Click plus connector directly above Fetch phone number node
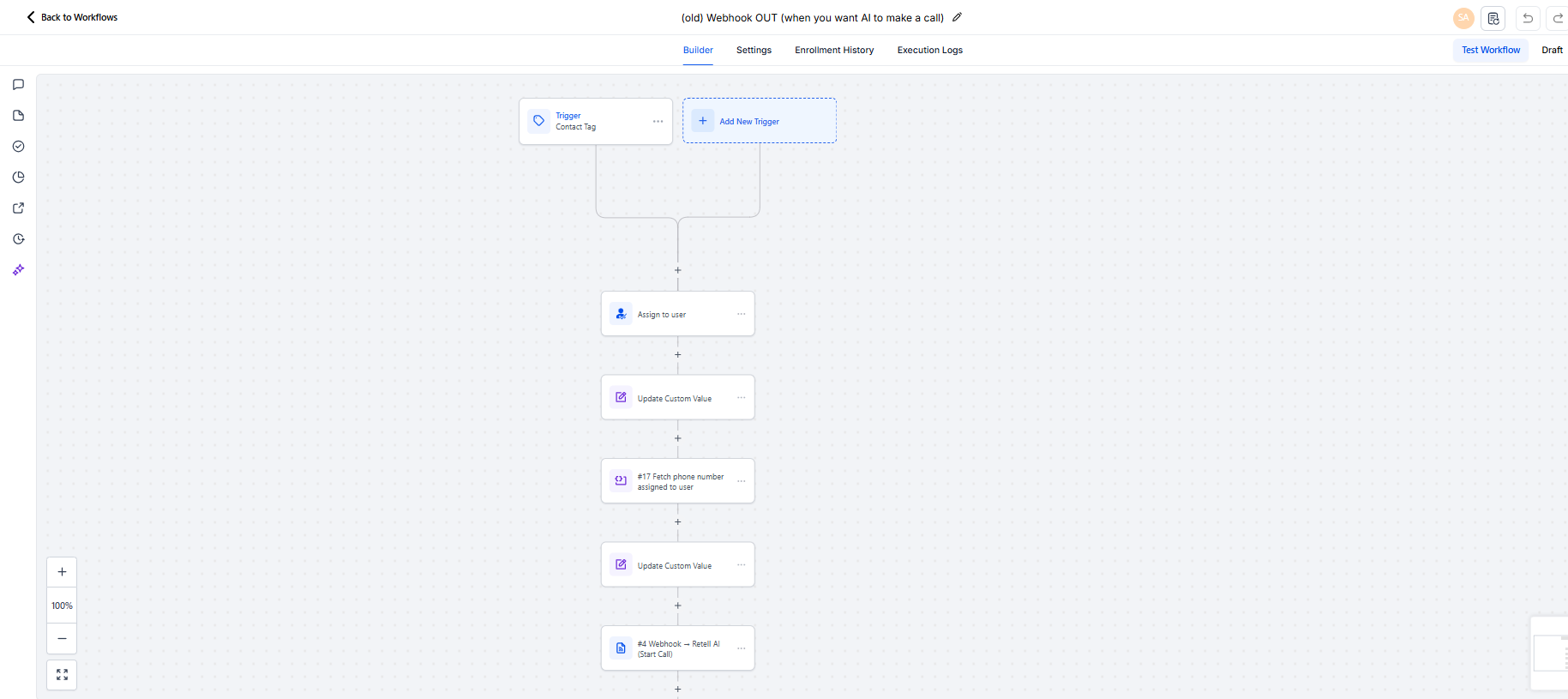Screen dimensions: 1568x699 (678, 438)
